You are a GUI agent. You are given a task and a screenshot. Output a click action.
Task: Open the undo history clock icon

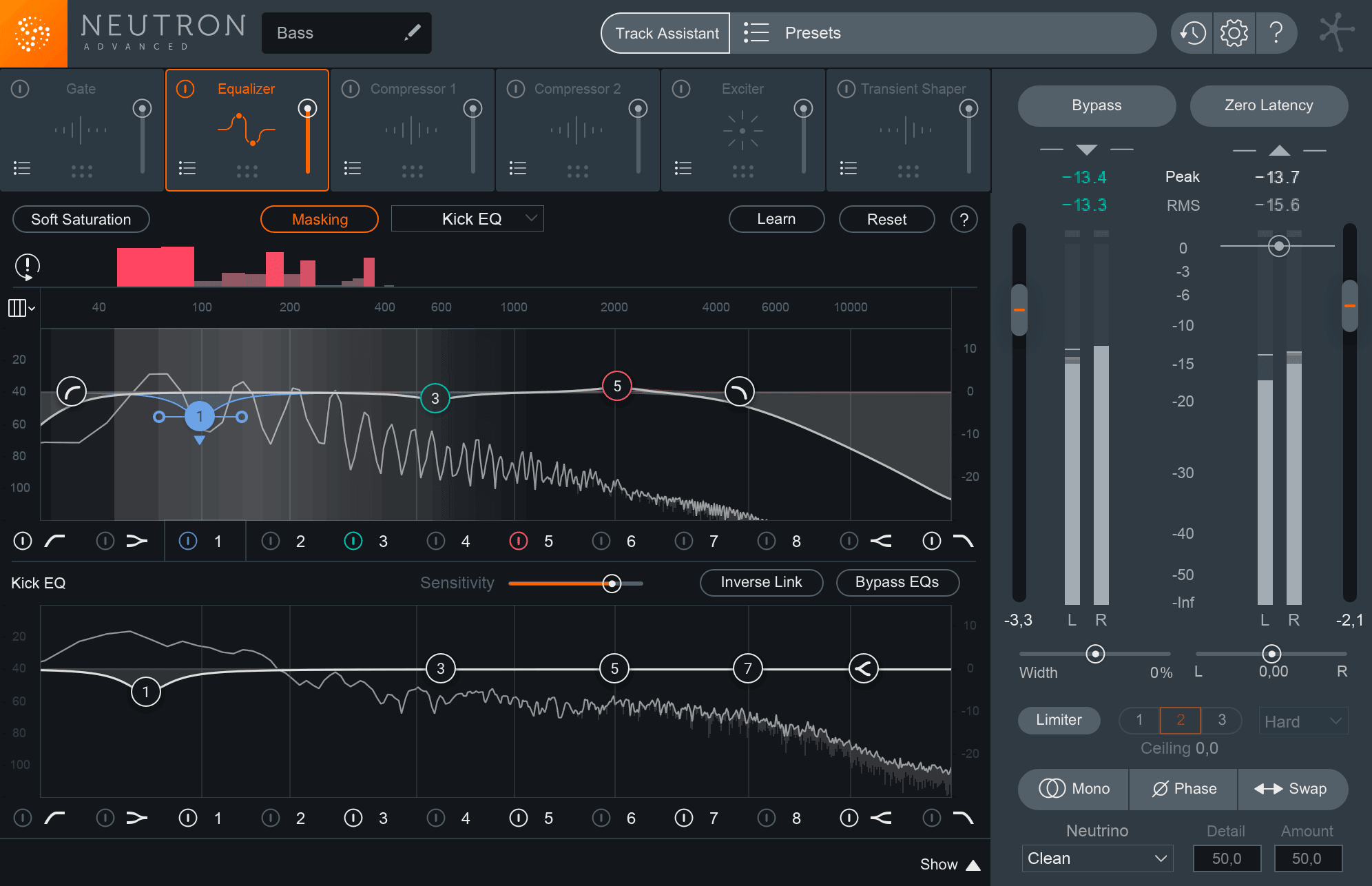coord(1192,32)
